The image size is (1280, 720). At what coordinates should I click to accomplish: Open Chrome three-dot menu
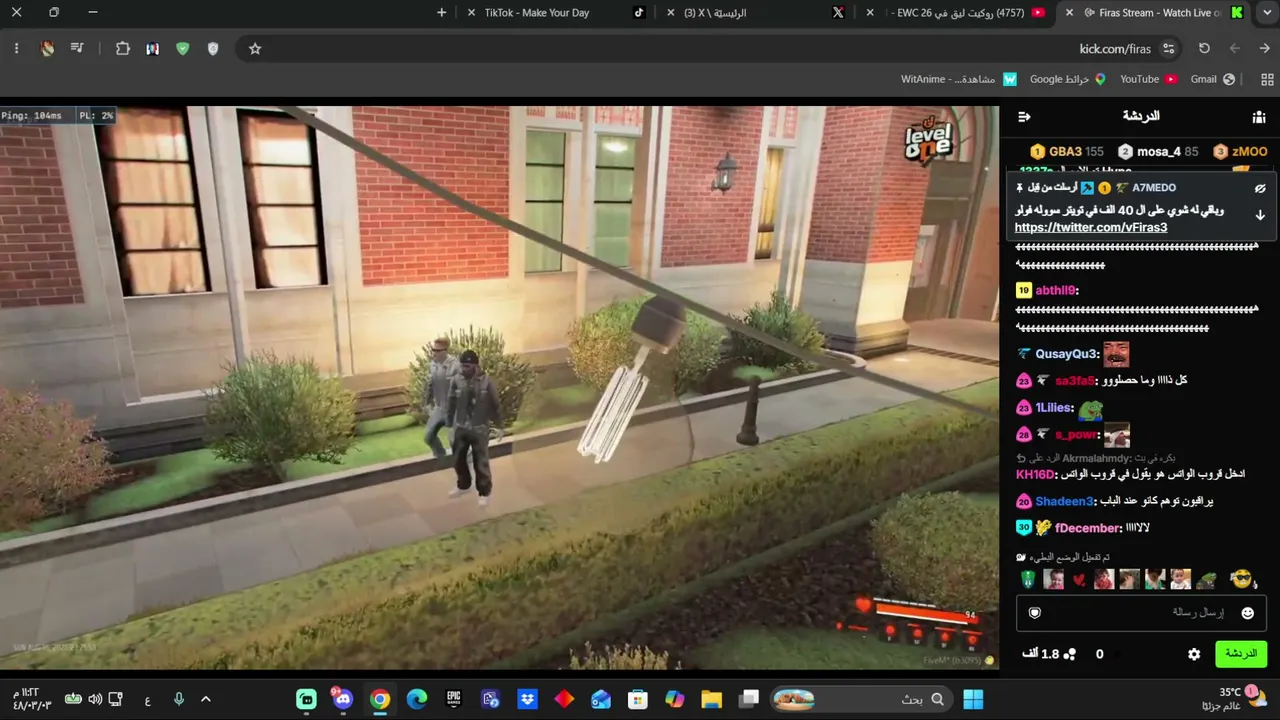[16, 48]
